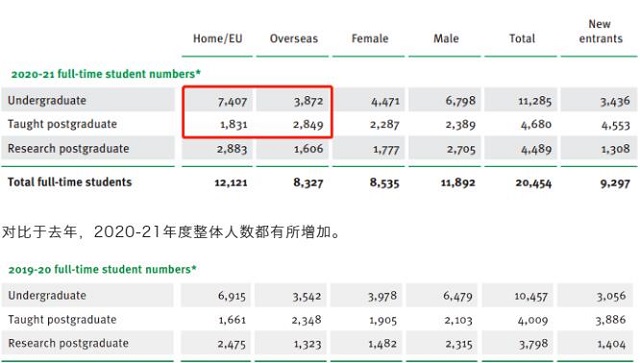Click the Home/EU column header
Screen dimensions: 640x363
[218, 39]
